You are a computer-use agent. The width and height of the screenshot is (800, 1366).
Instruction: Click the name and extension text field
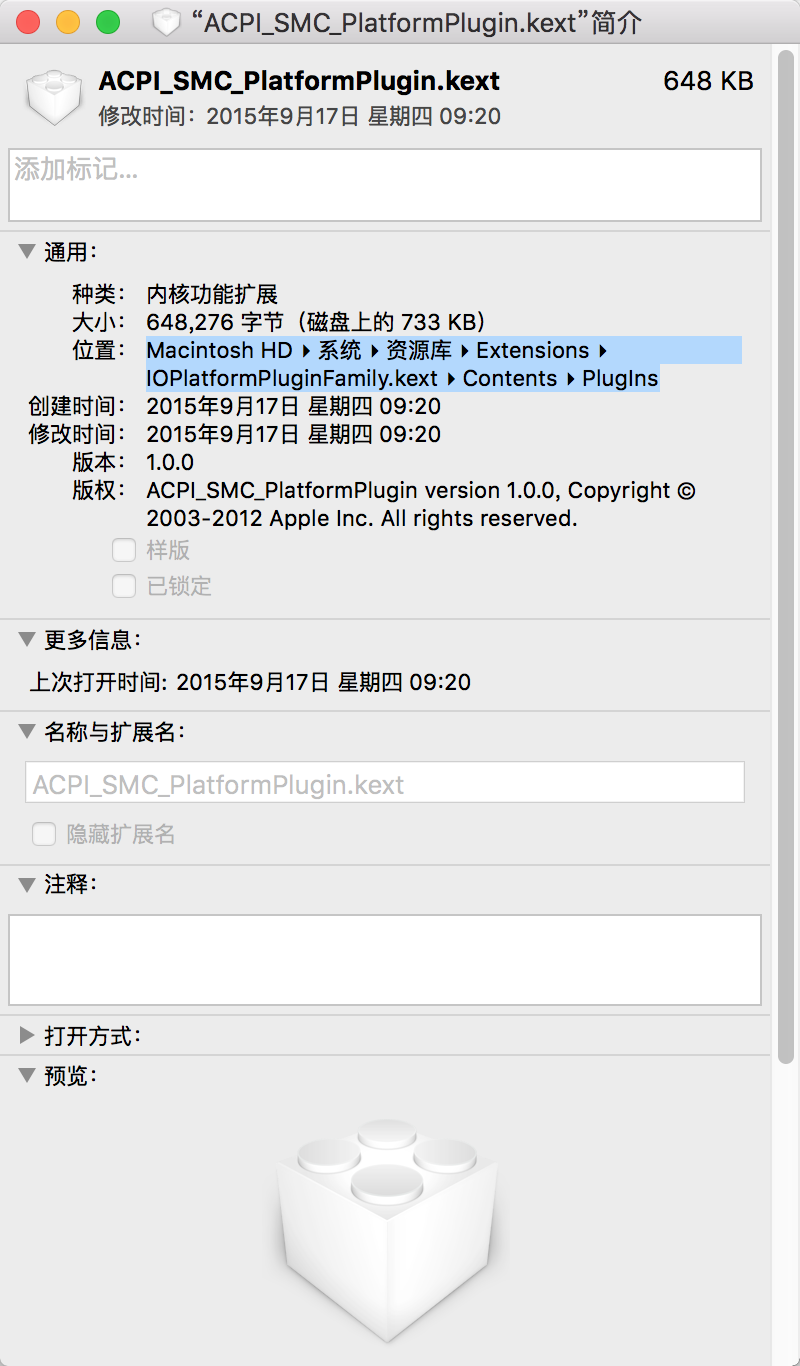pos(385,783)
